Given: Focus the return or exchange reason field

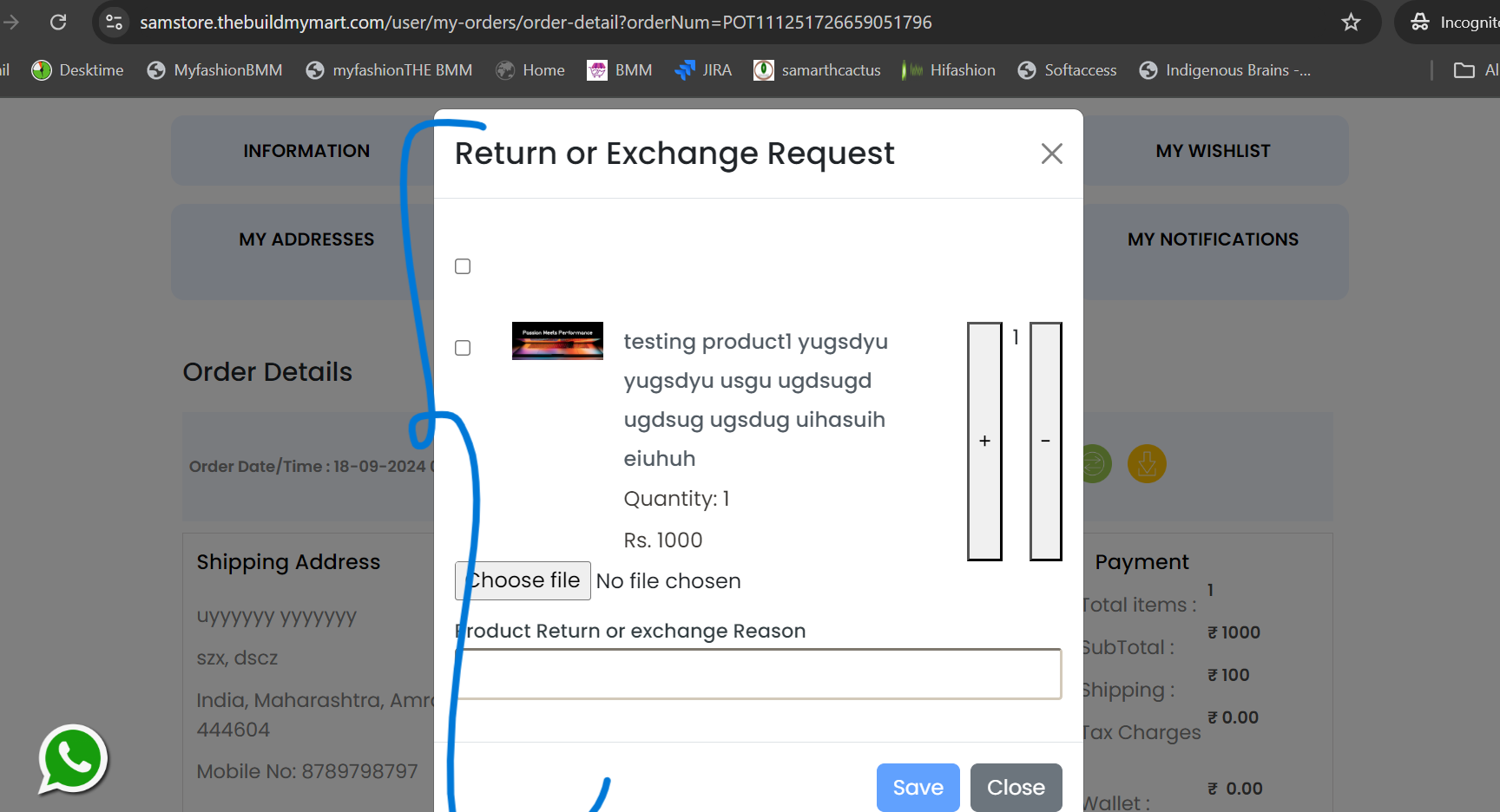Looking at the screenshot, I should [x=758, y=674].
